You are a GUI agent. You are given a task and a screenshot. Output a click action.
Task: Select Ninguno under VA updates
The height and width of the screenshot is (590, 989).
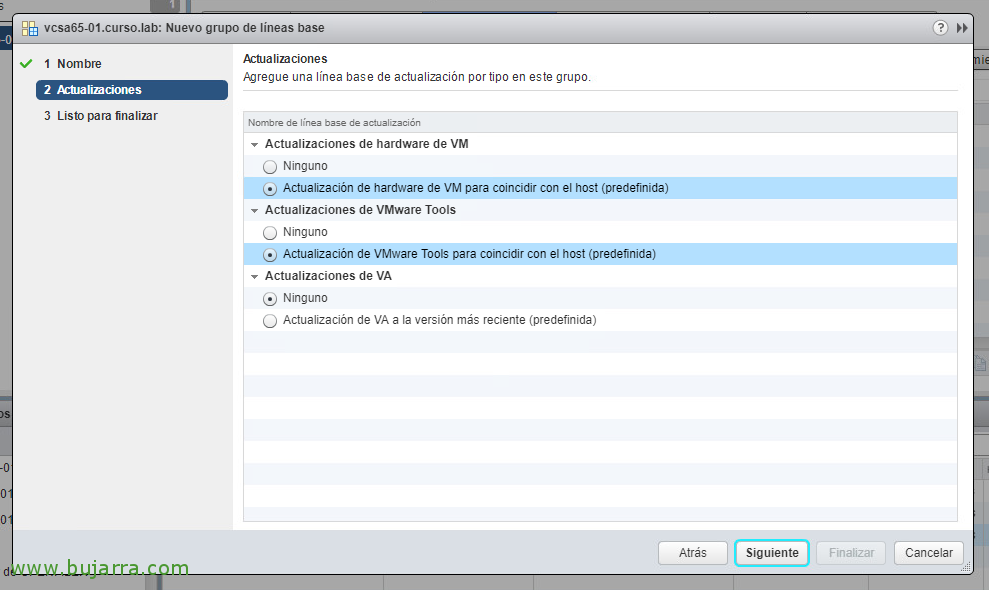click(x=270, y=298)
